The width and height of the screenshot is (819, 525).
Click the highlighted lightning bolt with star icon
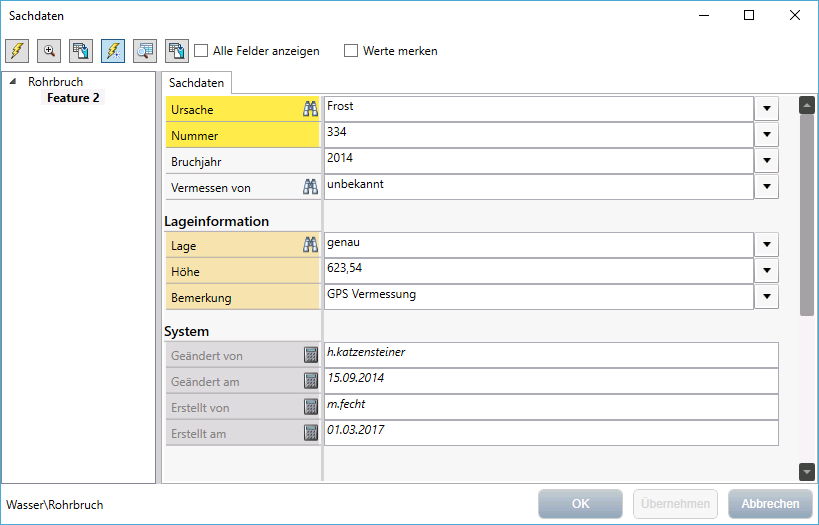click(x=113, y=51)
